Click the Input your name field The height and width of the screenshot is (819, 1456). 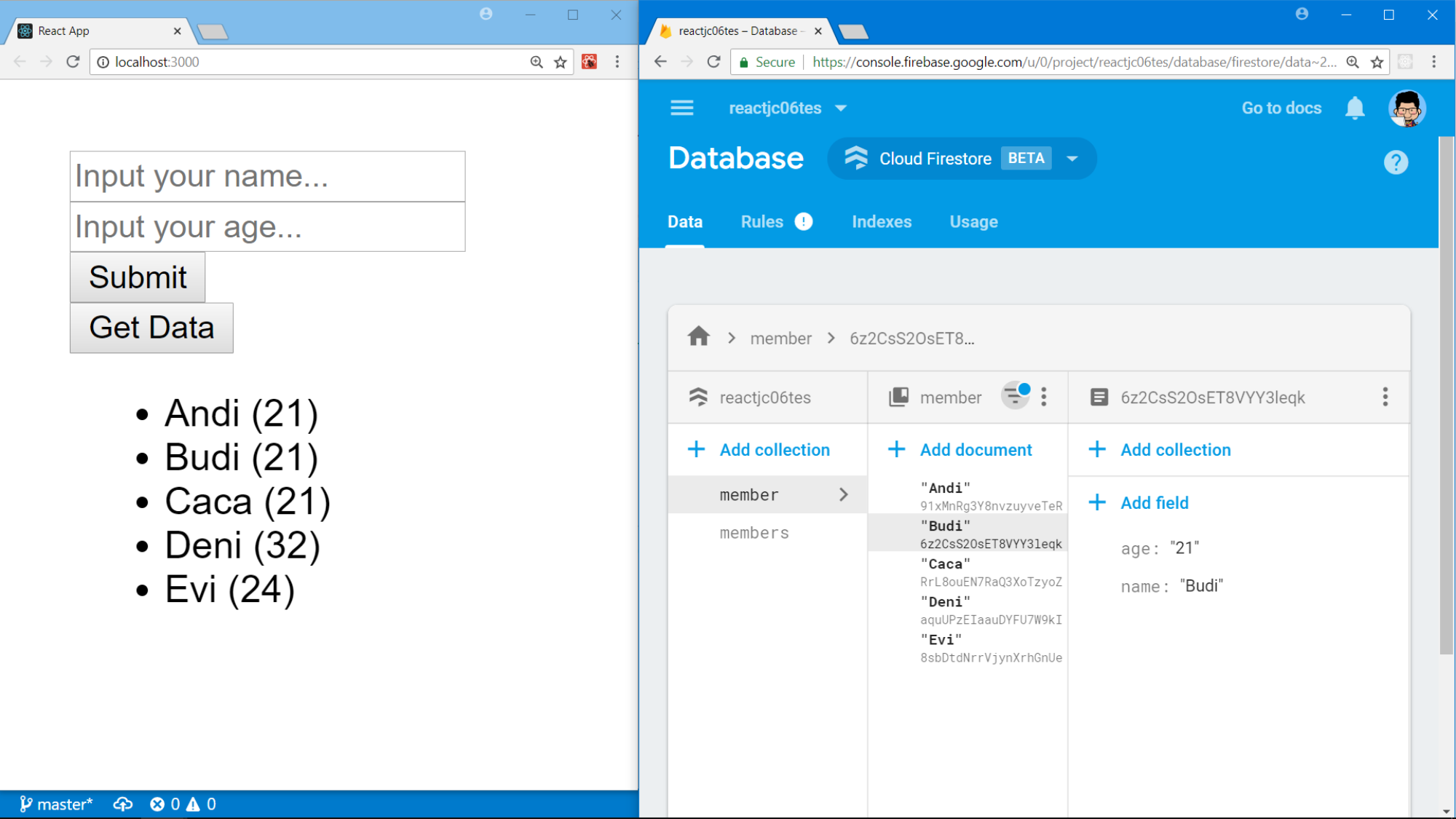pos(267,176)
